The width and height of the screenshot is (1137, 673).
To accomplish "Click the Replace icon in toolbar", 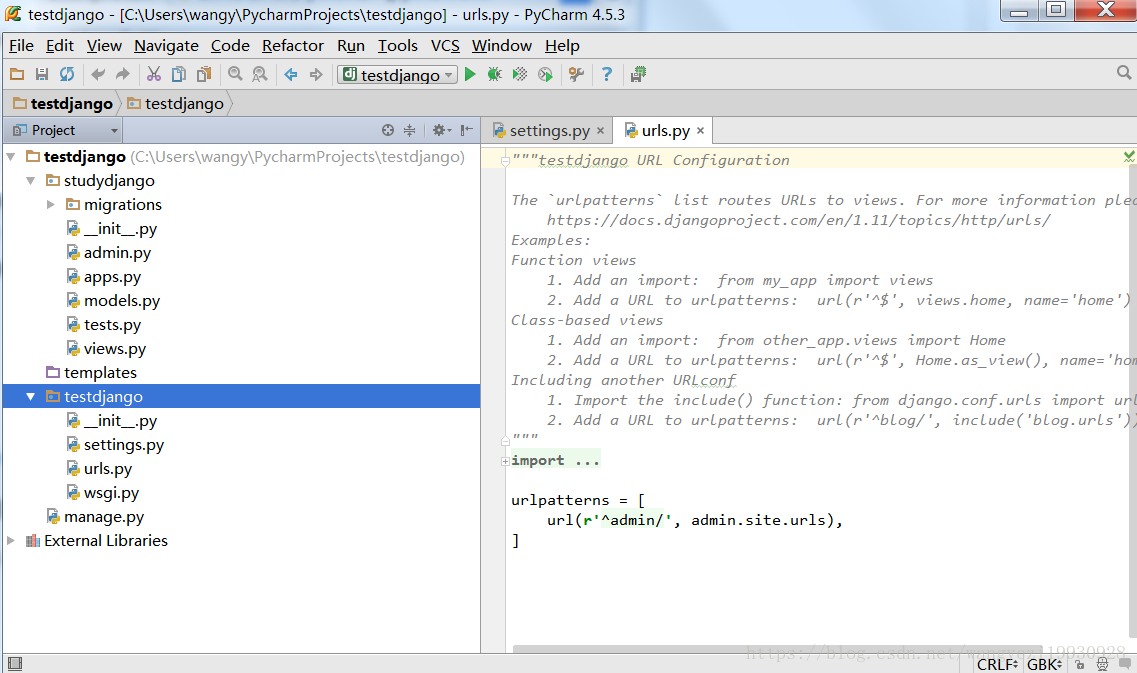I will (260, 74).
